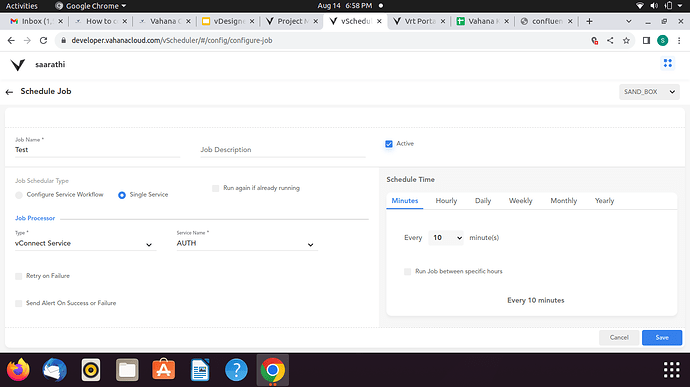The image size is (690, 387).
Task: Switch to the Weekly schedule tab
Action: coord(521,201)
